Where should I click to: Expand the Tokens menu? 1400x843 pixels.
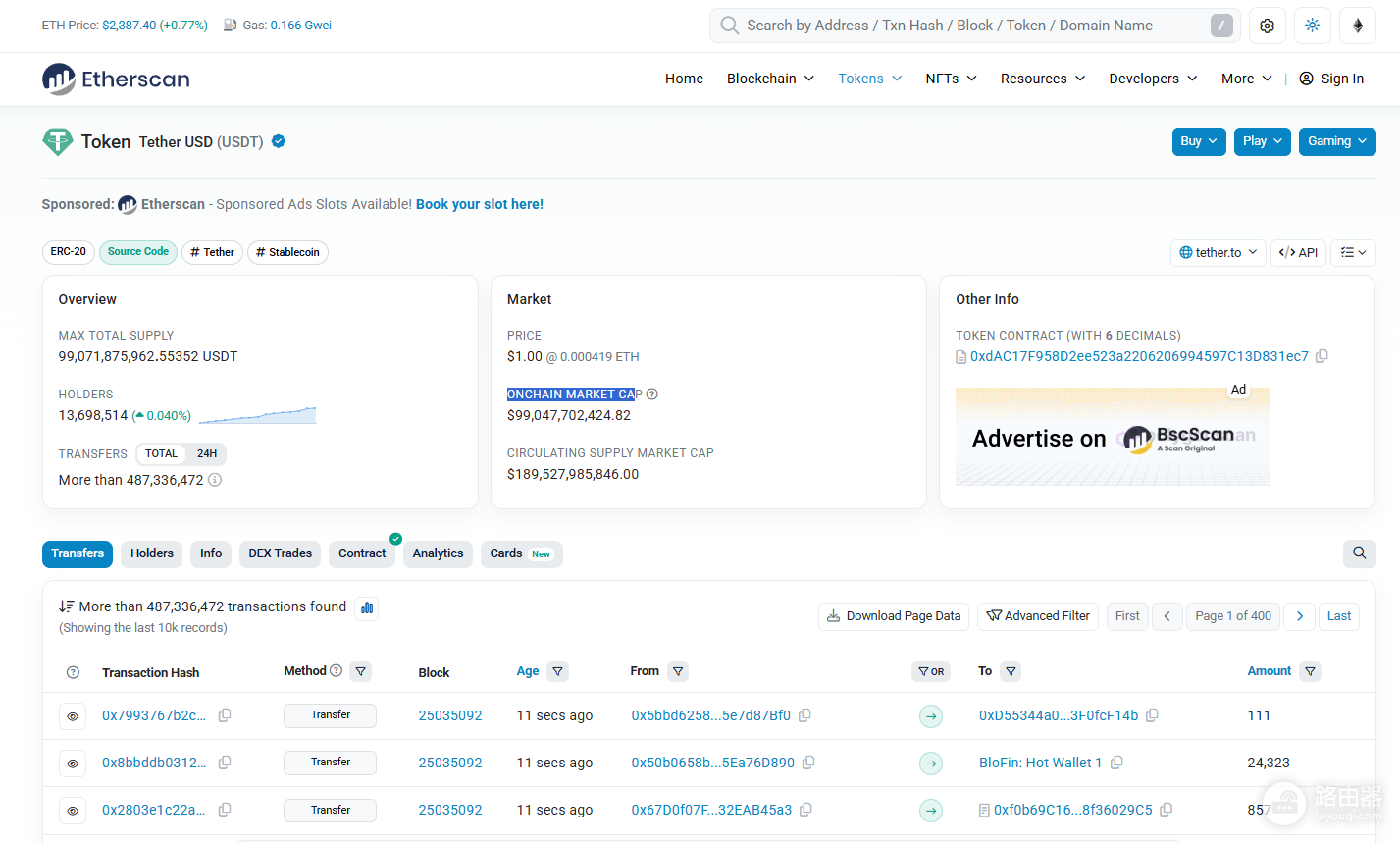pos(869,79)
